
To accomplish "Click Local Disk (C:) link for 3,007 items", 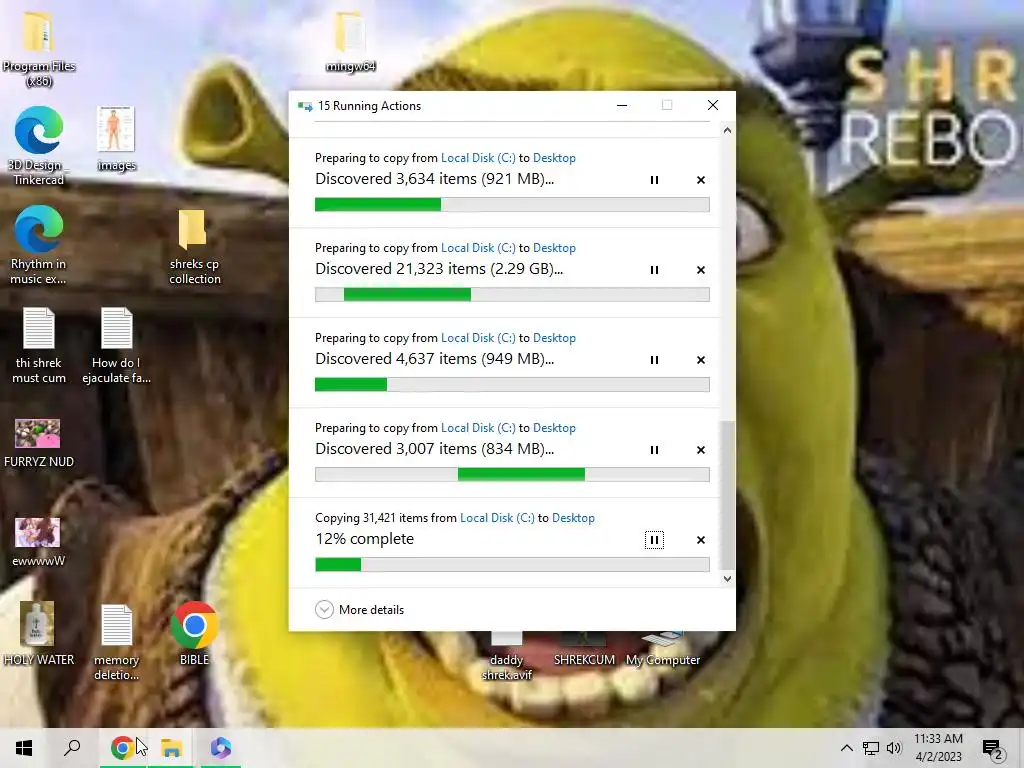I will (x=478, y=428).
